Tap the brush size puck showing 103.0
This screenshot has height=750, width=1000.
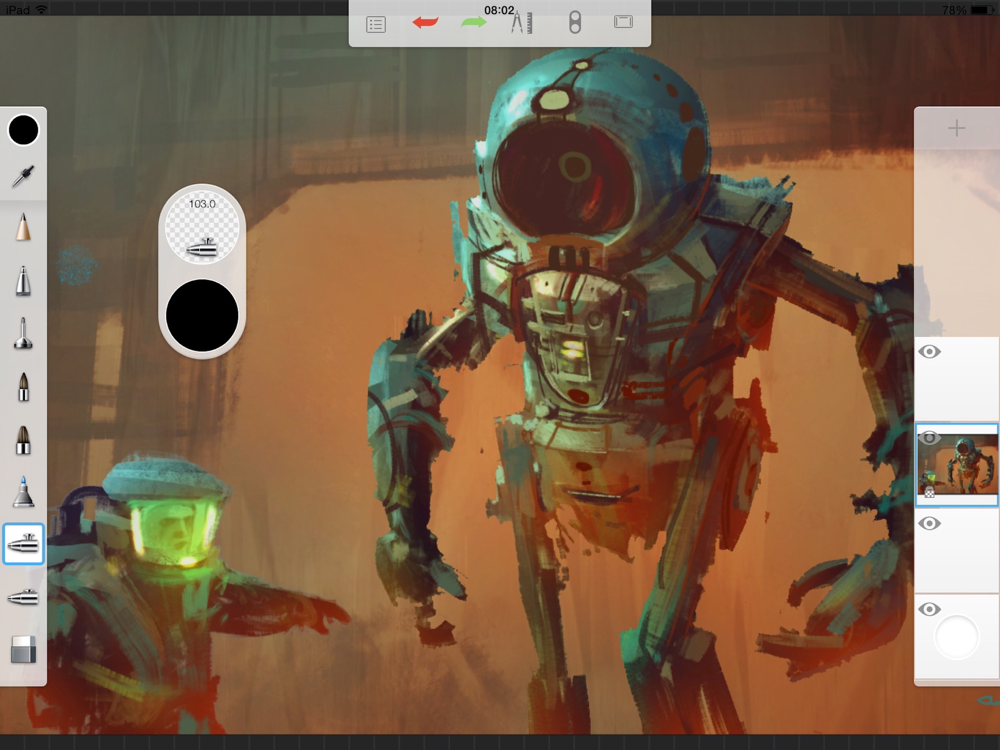pyautogui.click(x=202, y=228)
